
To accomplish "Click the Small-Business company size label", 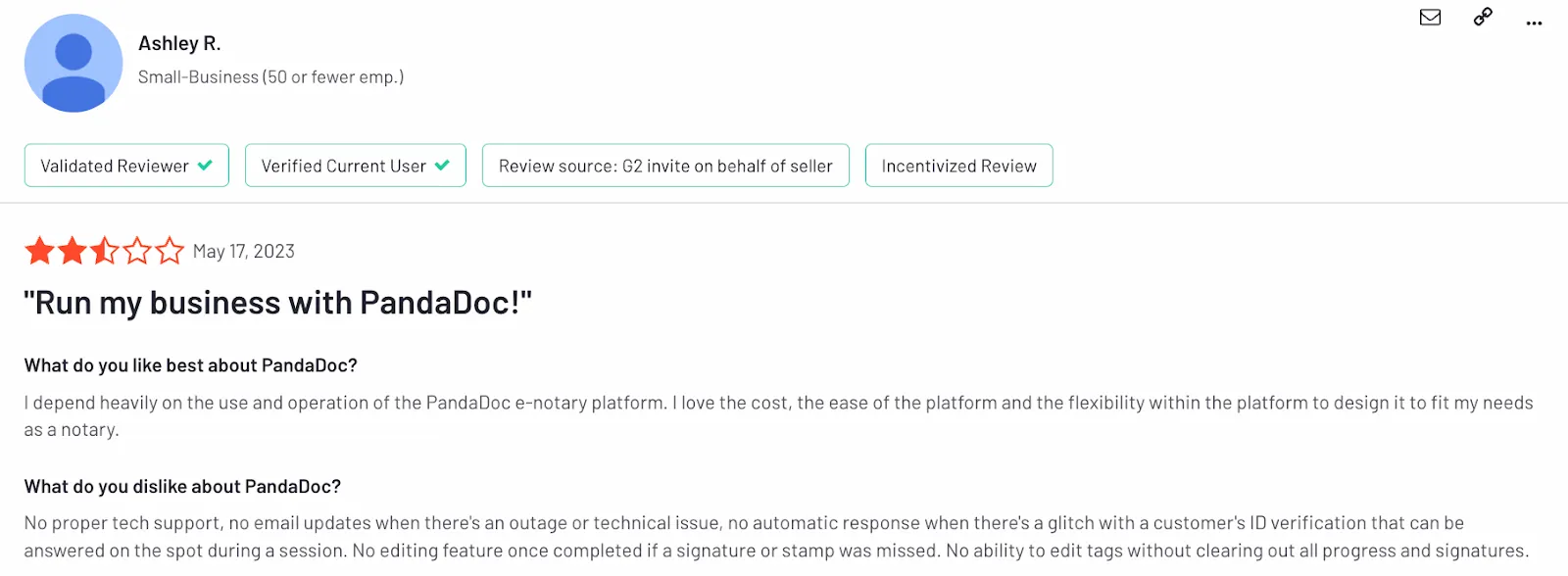I will 271,76.
